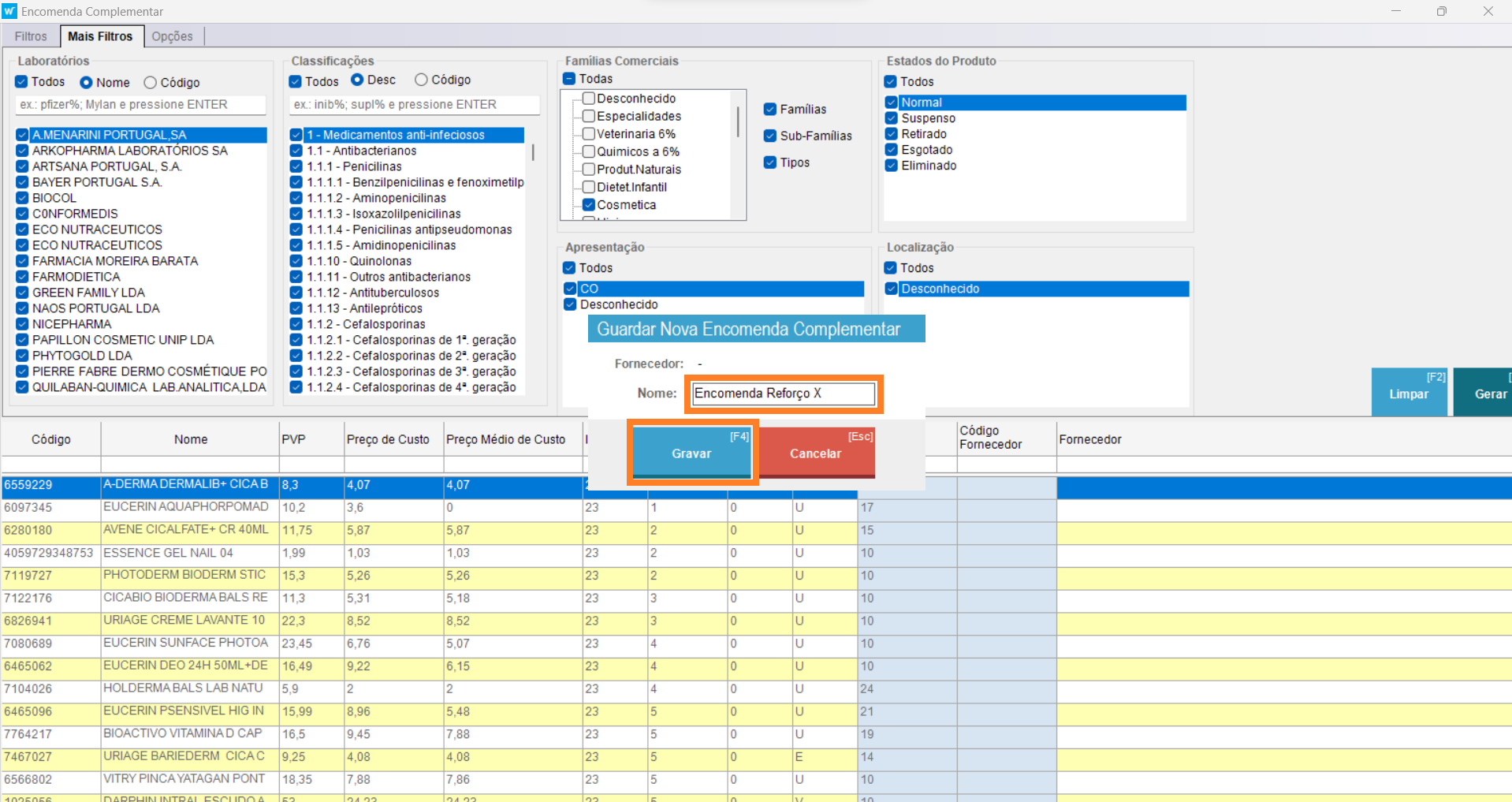Switch to the Filtros tab

(x=31, y=36)
